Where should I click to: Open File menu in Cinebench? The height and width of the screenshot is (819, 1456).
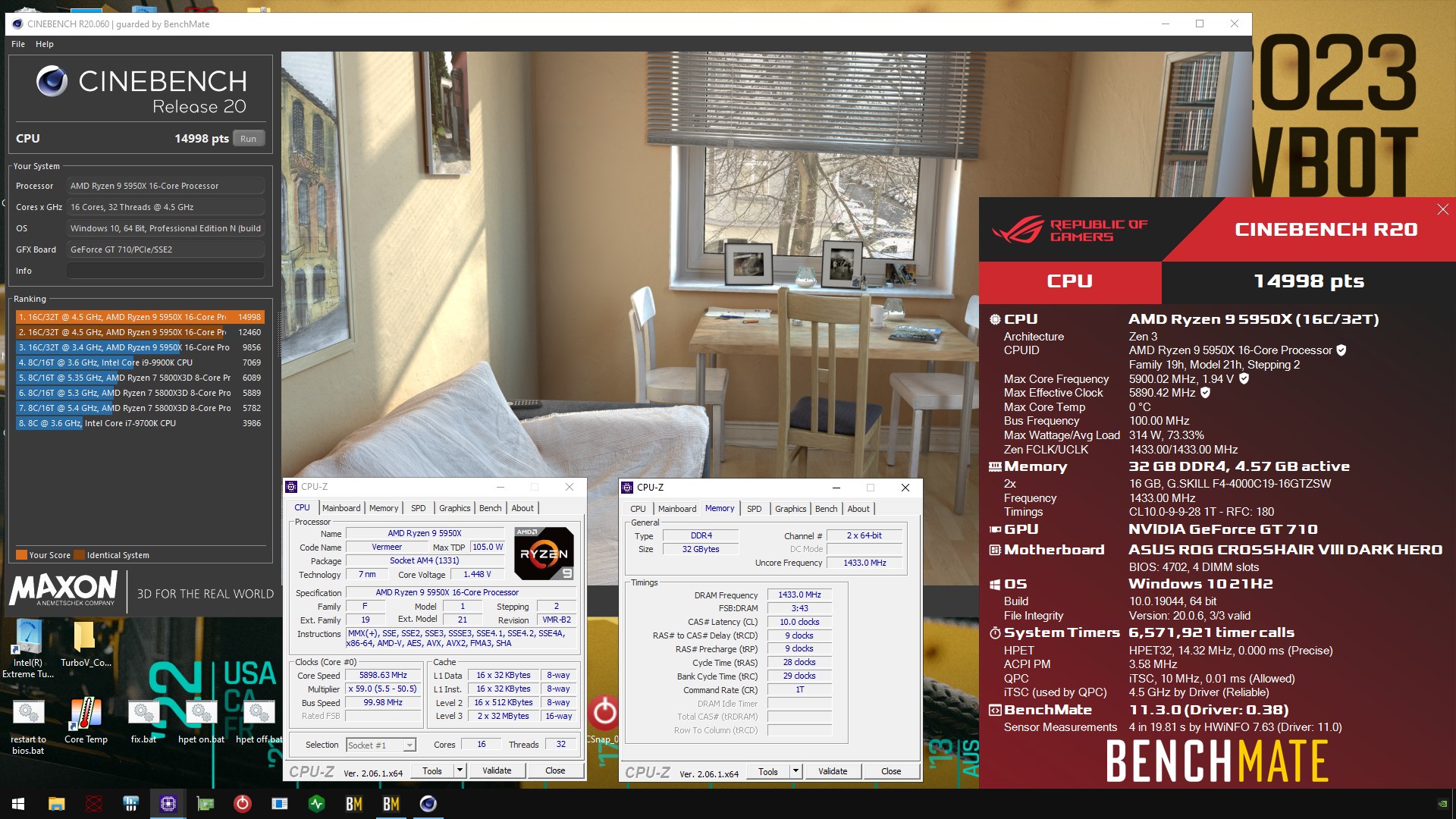tap(18, 44)
